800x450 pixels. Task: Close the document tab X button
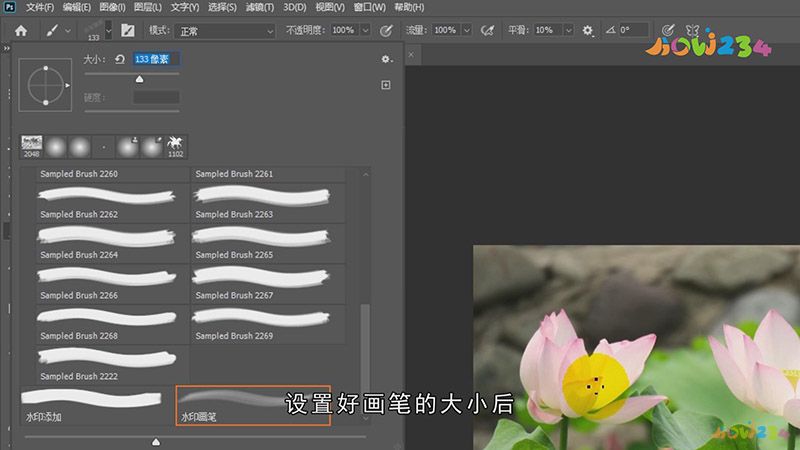411,55
